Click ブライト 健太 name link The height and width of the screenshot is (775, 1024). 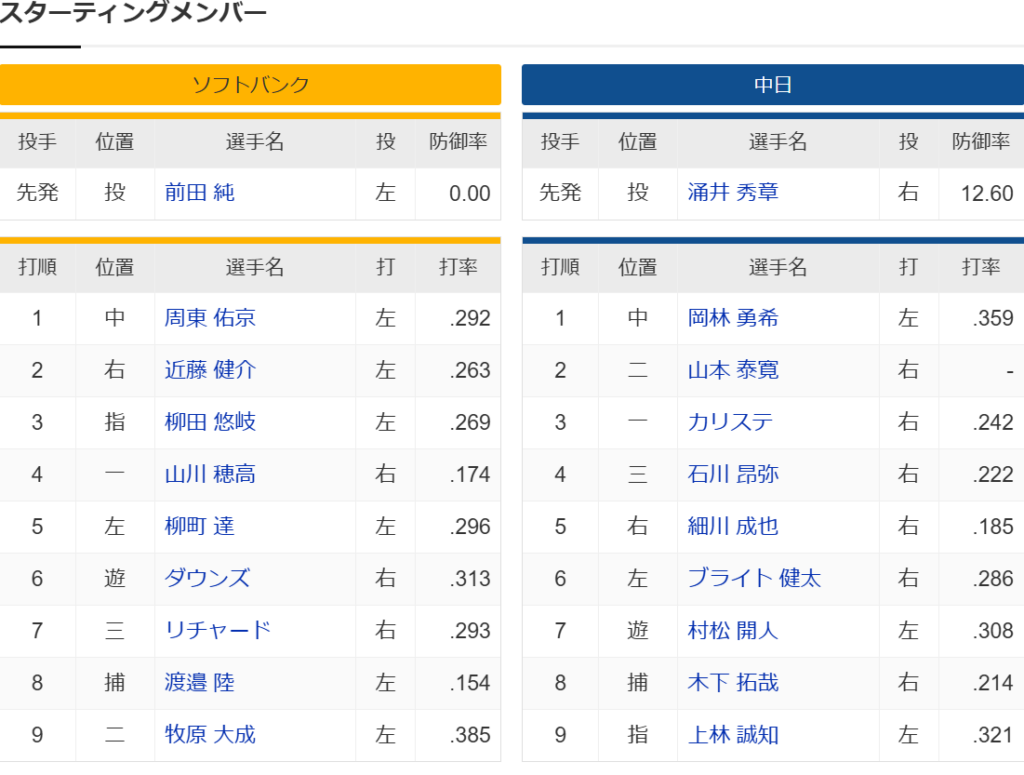[x=754, y=578]
